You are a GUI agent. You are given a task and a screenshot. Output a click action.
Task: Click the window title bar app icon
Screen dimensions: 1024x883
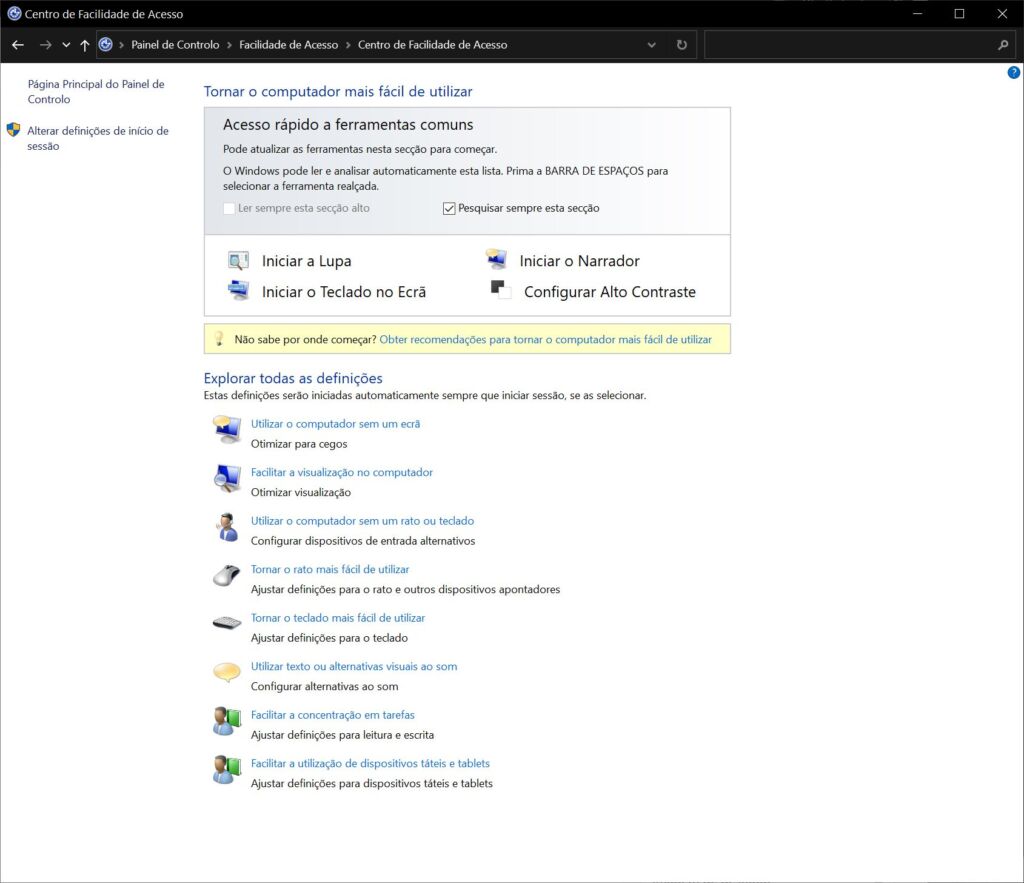[x=14, y=13]
